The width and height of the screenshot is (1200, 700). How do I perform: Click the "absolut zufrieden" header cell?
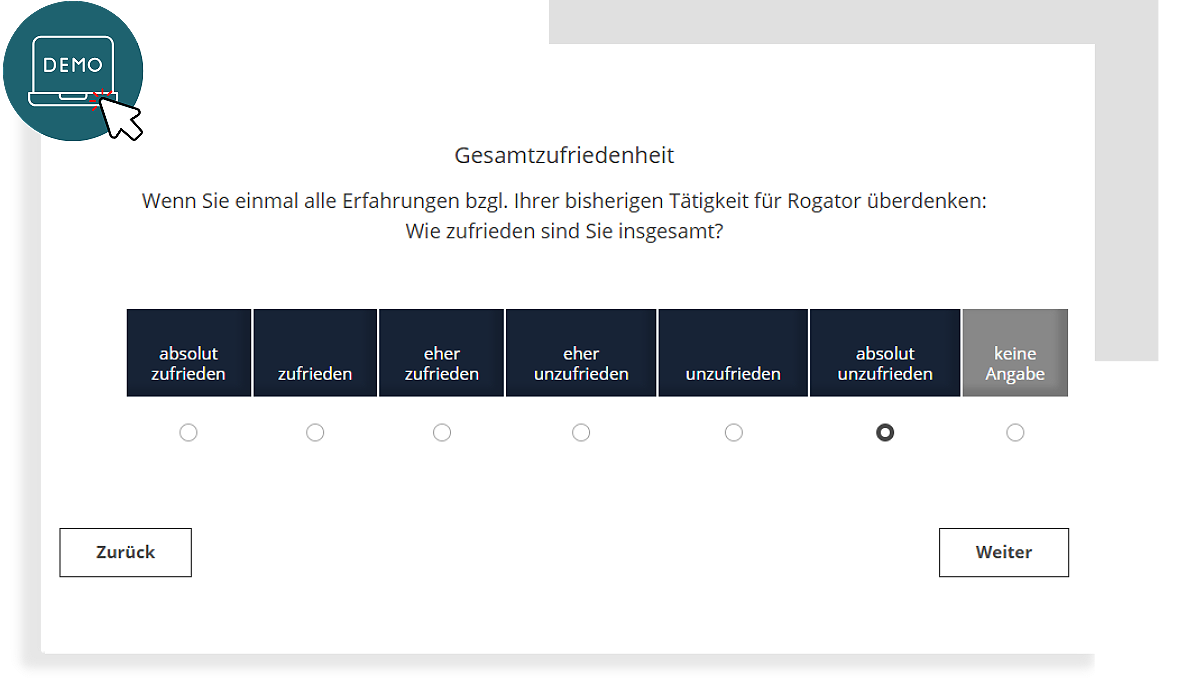(188, 352)
